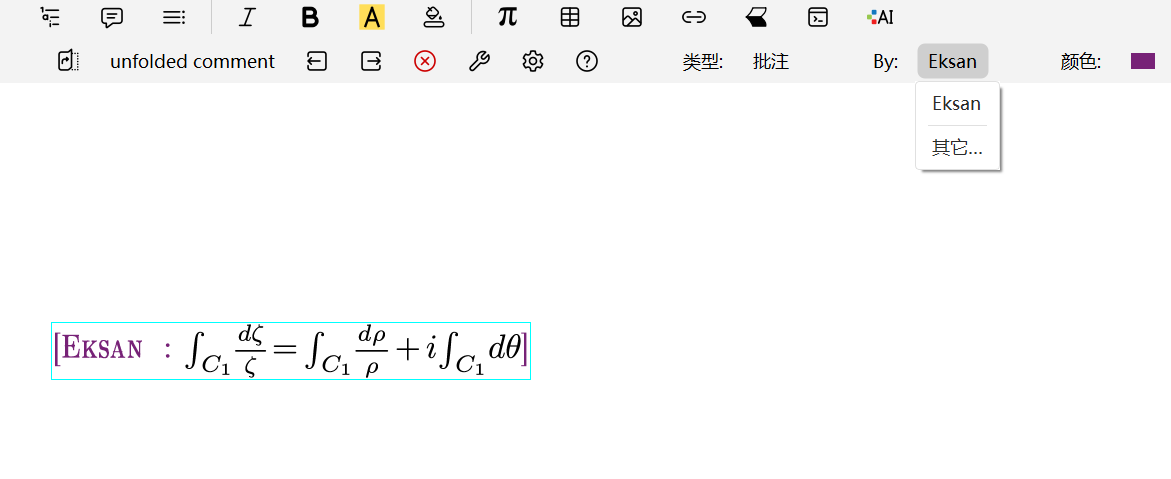
Task: Choose 其它... in the author menu
Action: click(957, 148)
